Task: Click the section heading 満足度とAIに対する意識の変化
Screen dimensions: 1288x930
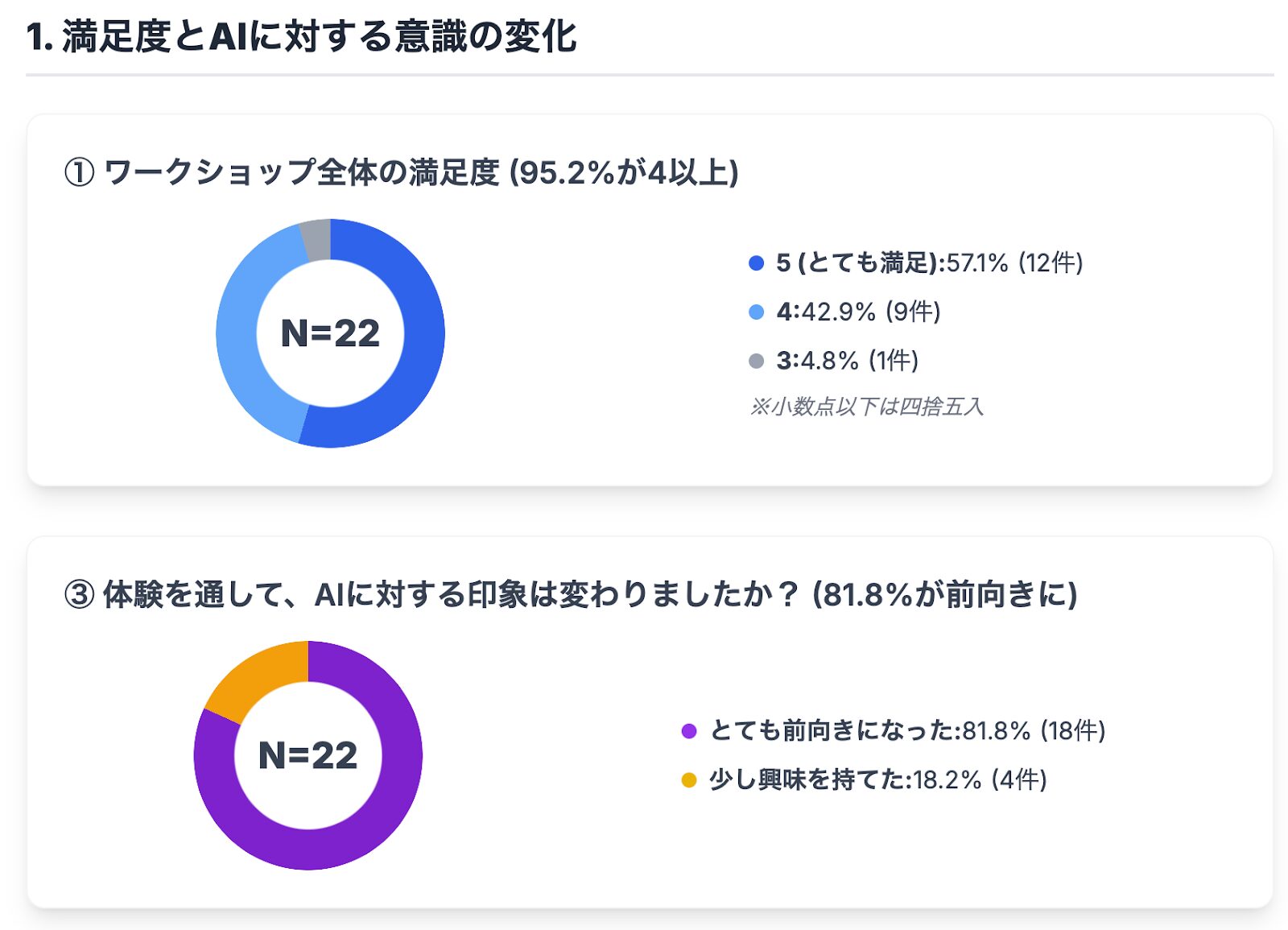Action: [302, 37]
